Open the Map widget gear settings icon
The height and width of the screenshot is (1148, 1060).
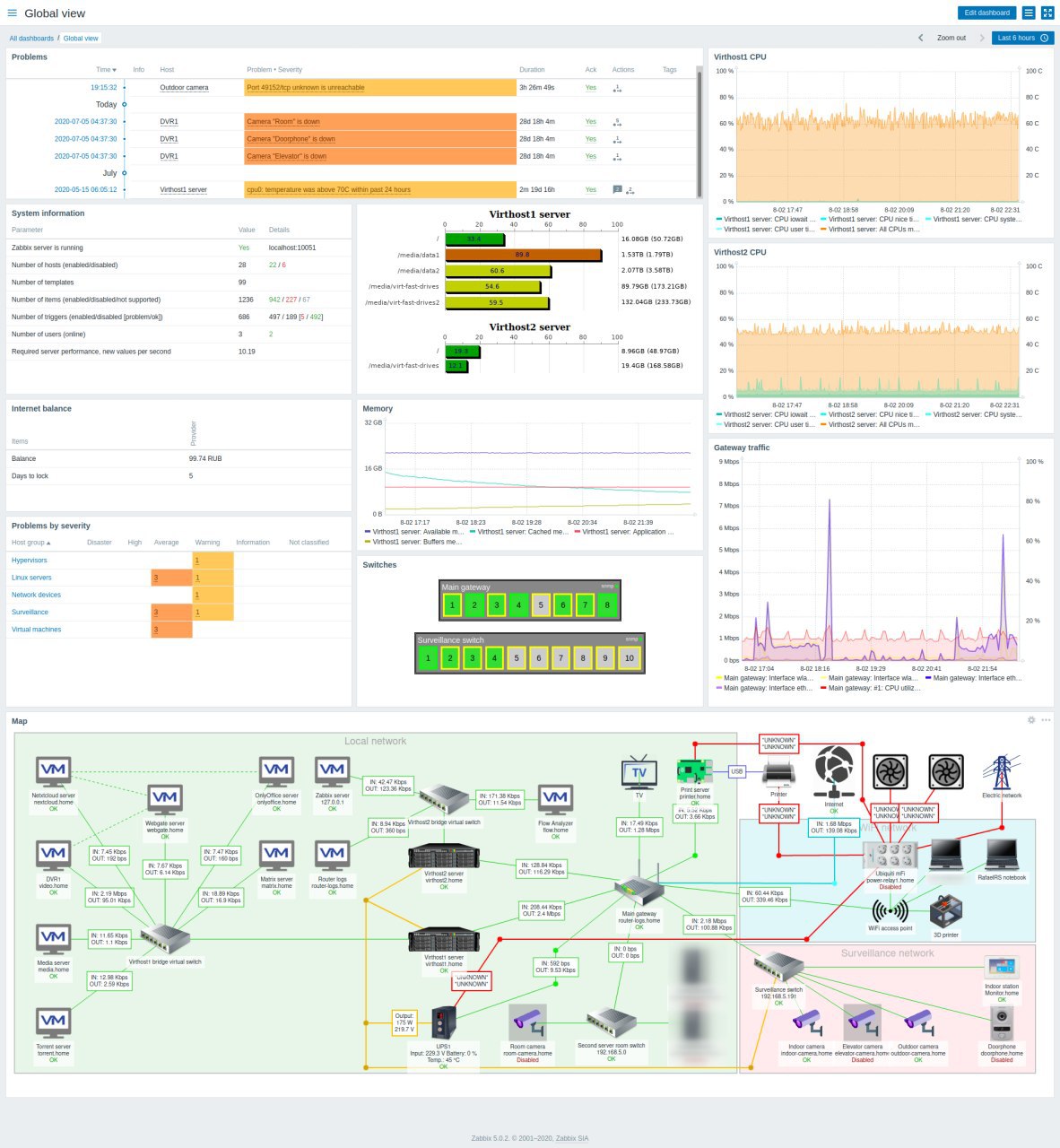point(1031,720)
